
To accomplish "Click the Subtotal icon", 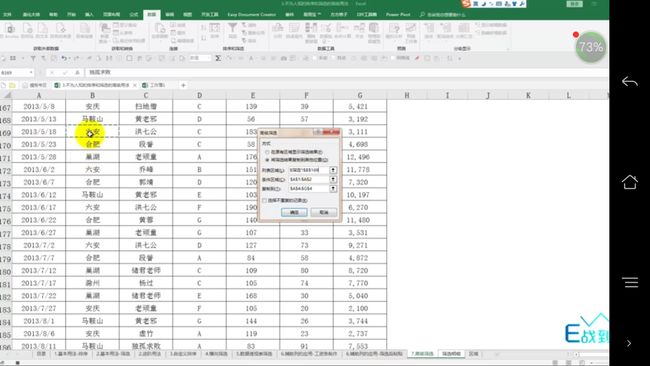I will point(463,28).
